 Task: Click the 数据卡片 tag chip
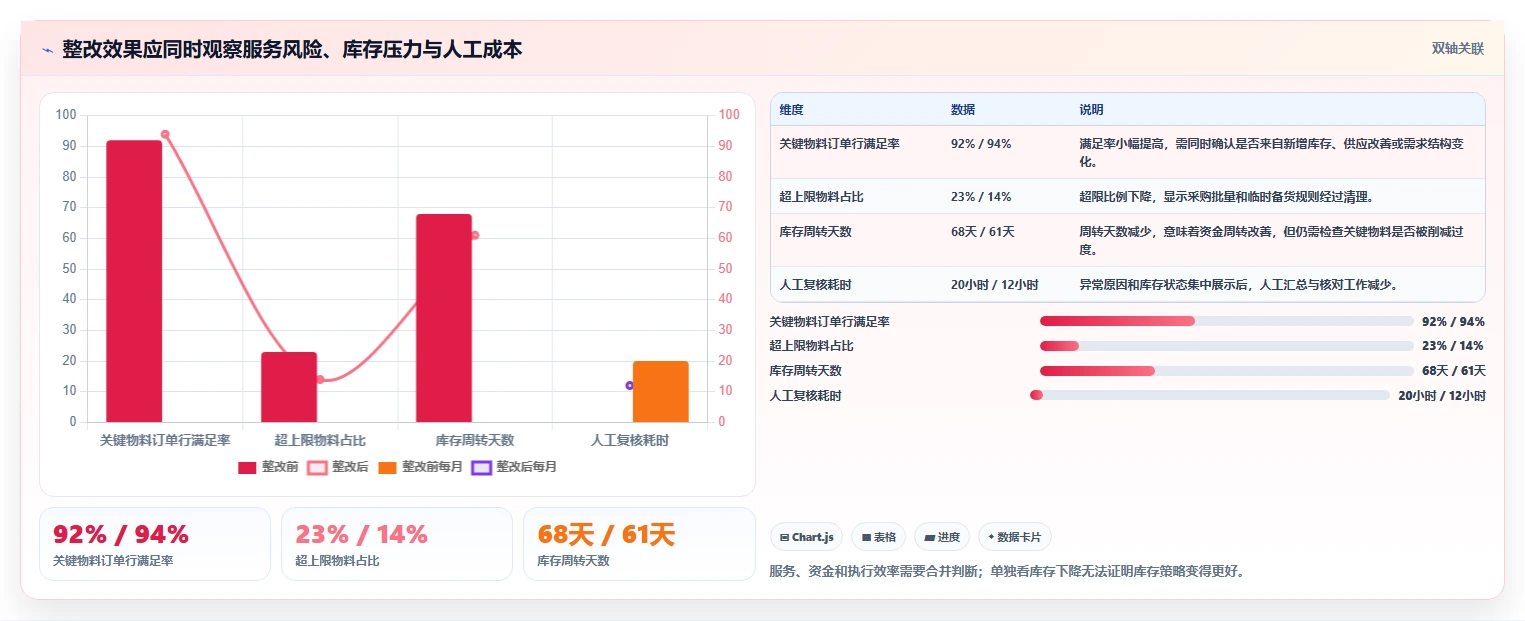1014,537
